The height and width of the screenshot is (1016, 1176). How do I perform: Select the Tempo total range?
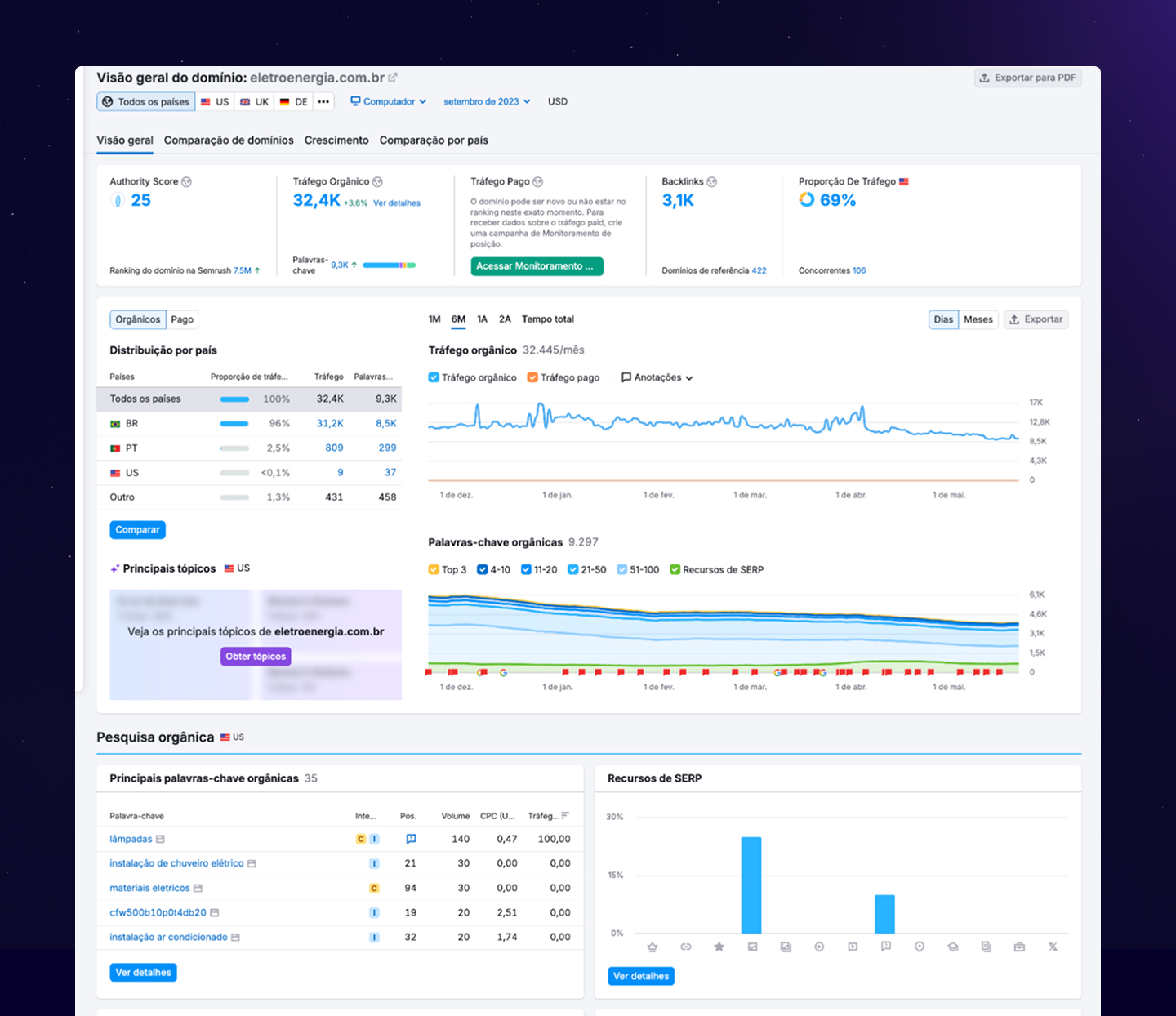[x=548, y=319]
